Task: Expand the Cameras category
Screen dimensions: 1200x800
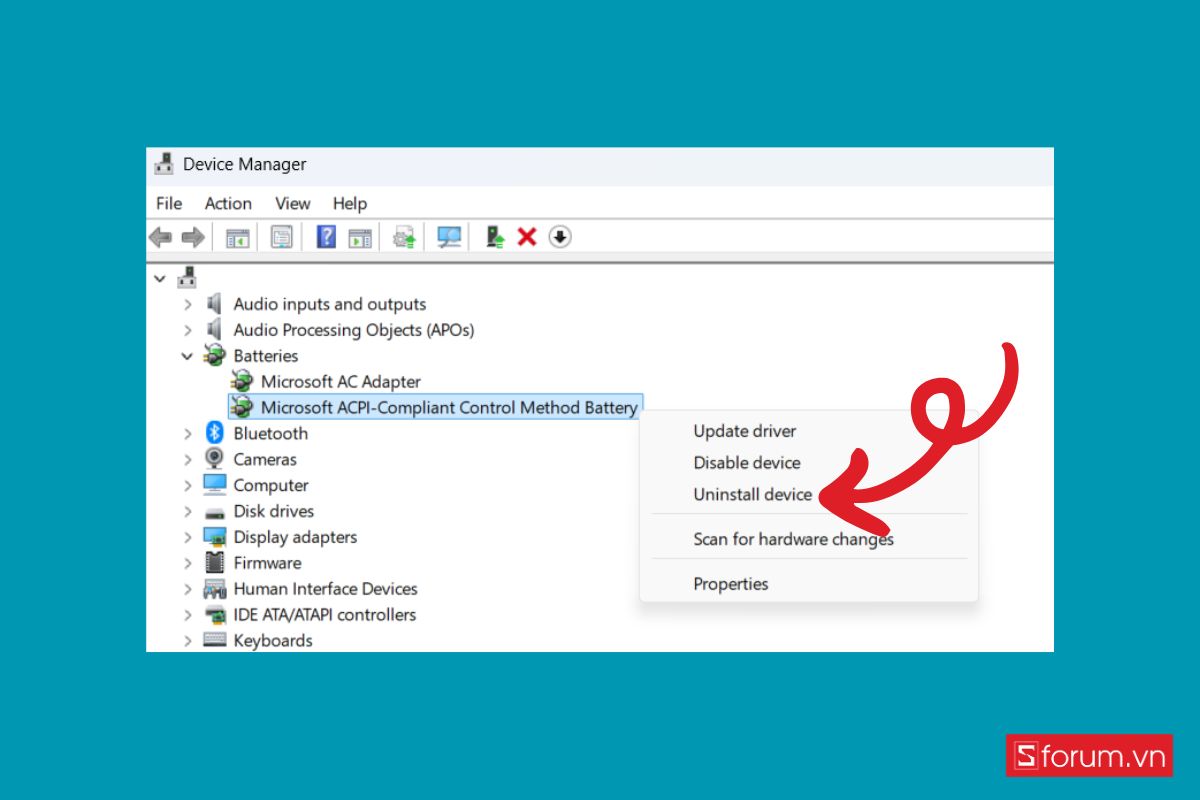Action: pos(187,459)
